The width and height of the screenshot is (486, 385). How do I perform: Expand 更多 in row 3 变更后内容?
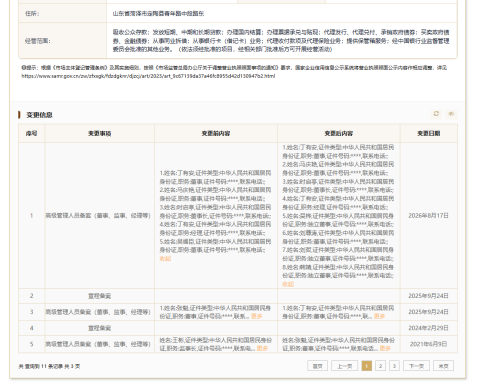pyautogui.click(x=379, y=316)
